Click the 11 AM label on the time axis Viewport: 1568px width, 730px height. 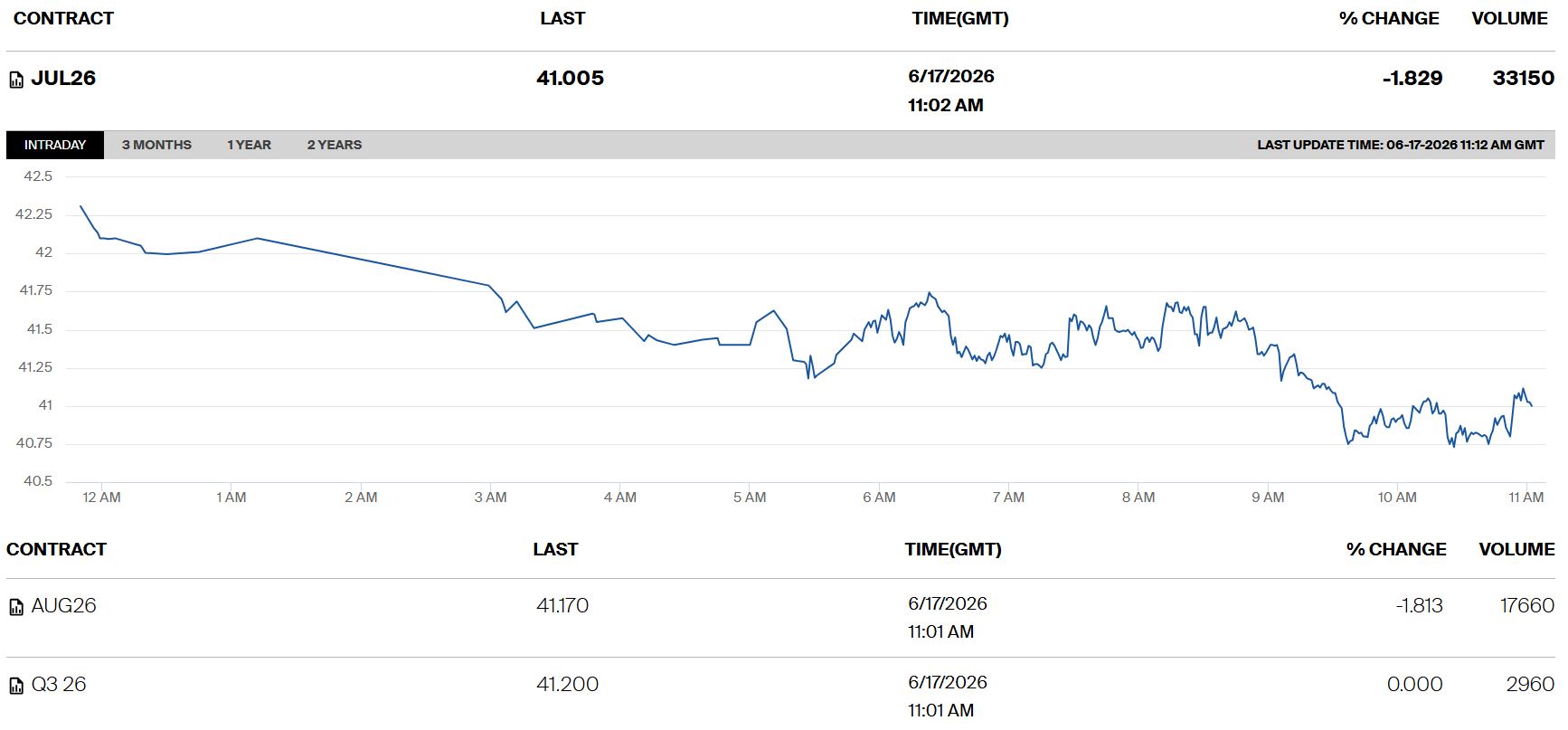(x=1526, y=498)
